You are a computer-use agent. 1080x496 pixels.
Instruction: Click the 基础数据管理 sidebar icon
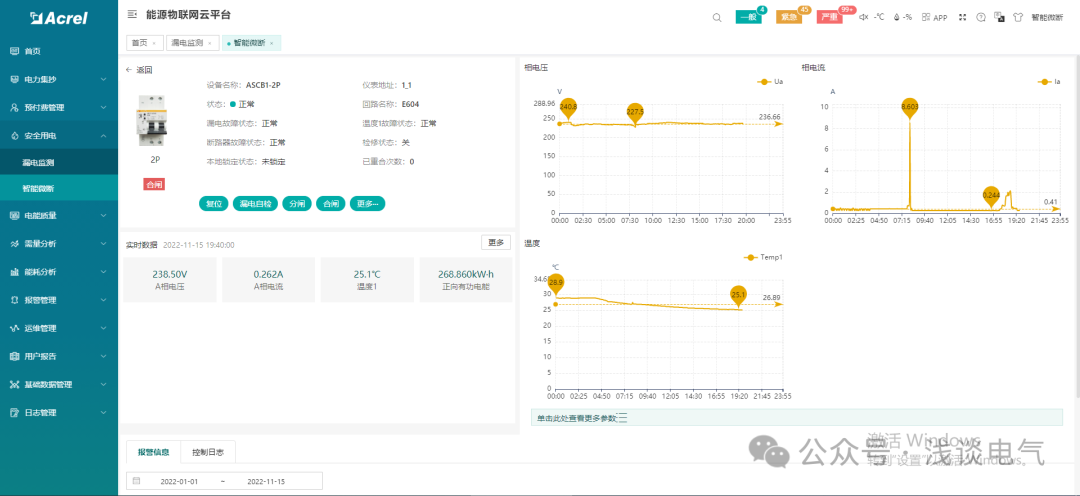tap(14, 384)
